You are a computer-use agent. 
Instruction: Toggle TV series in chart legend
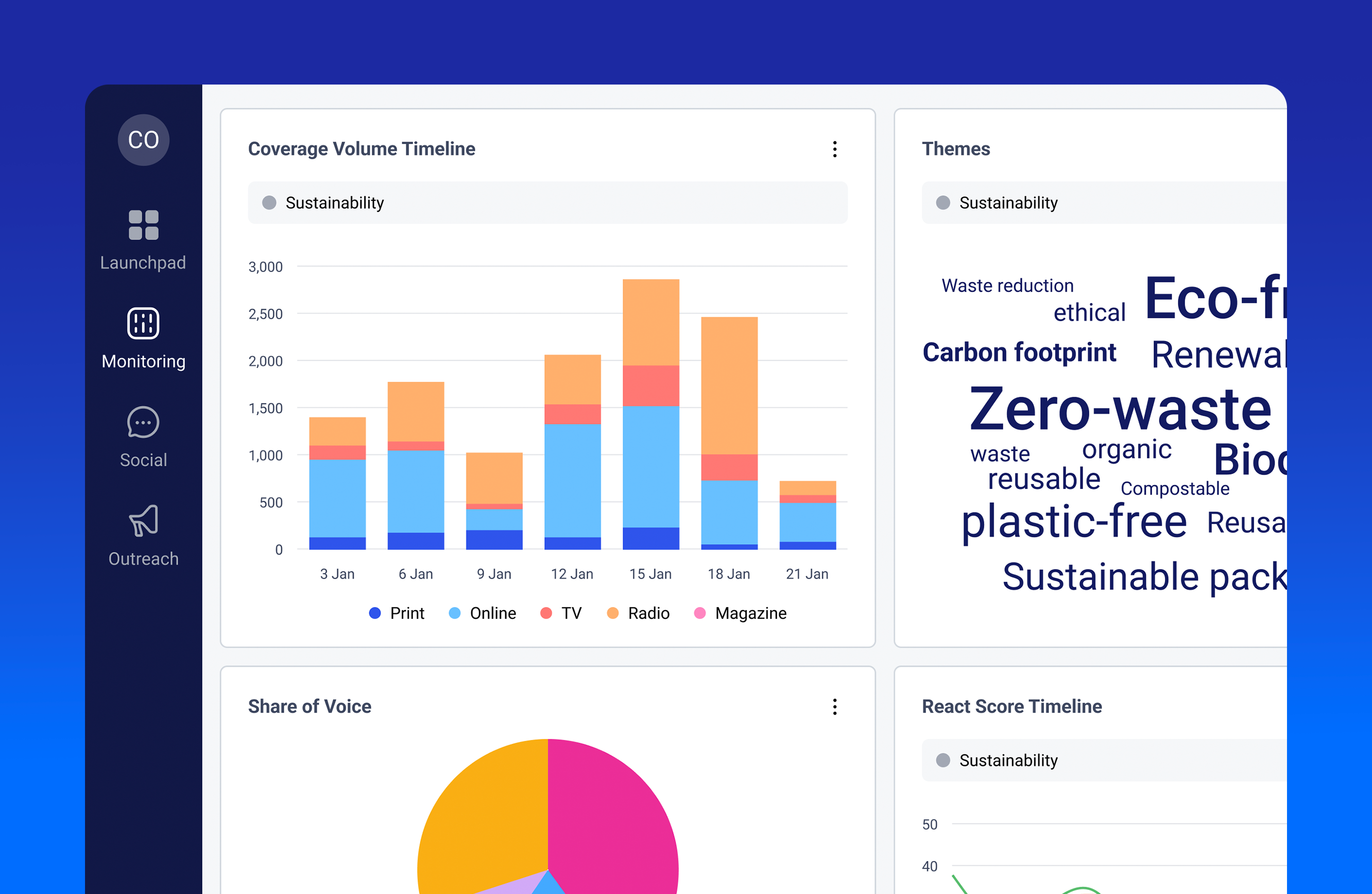561,613
